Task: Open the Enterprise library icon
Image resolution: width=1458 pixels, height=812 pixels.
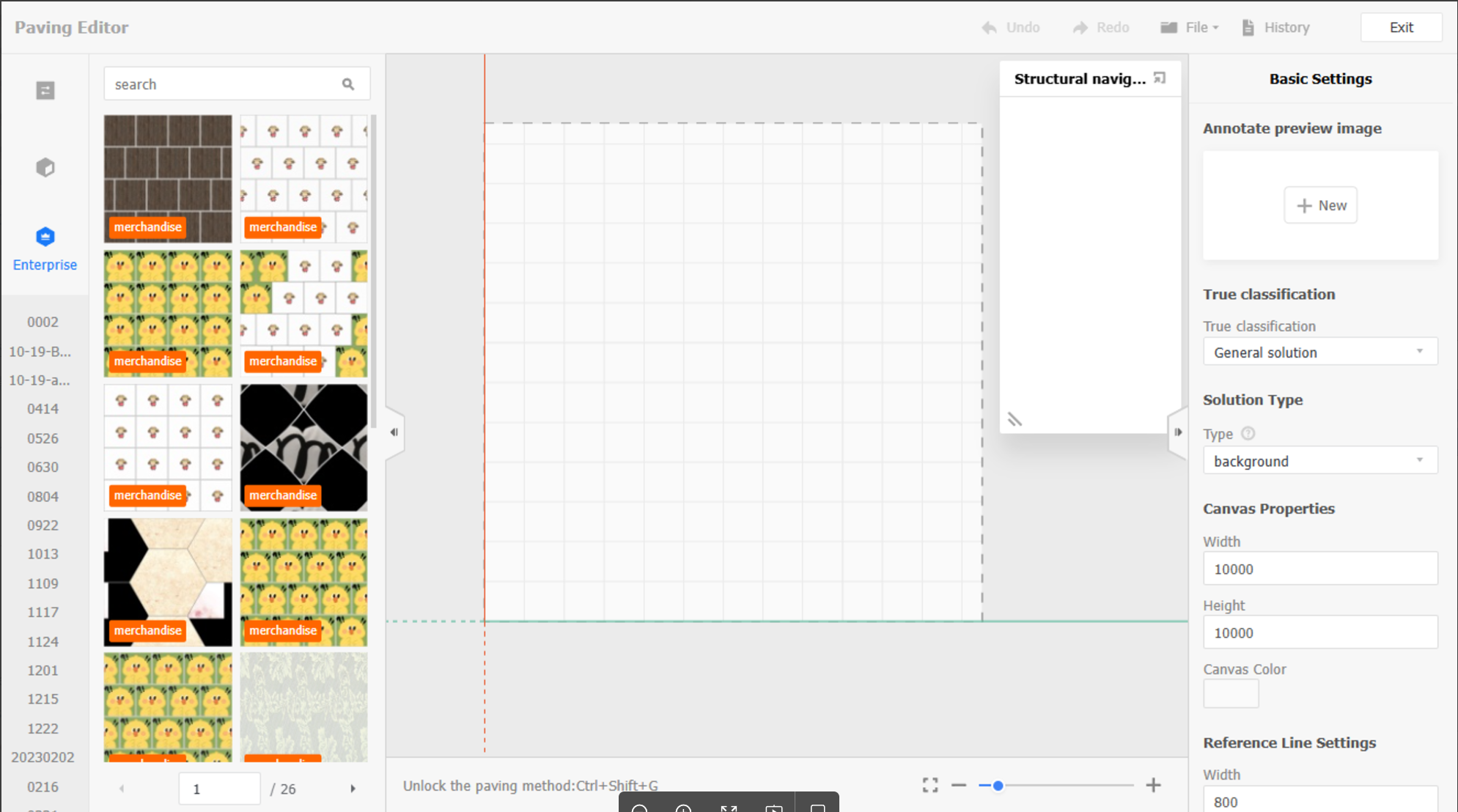Action: [45, 237]
